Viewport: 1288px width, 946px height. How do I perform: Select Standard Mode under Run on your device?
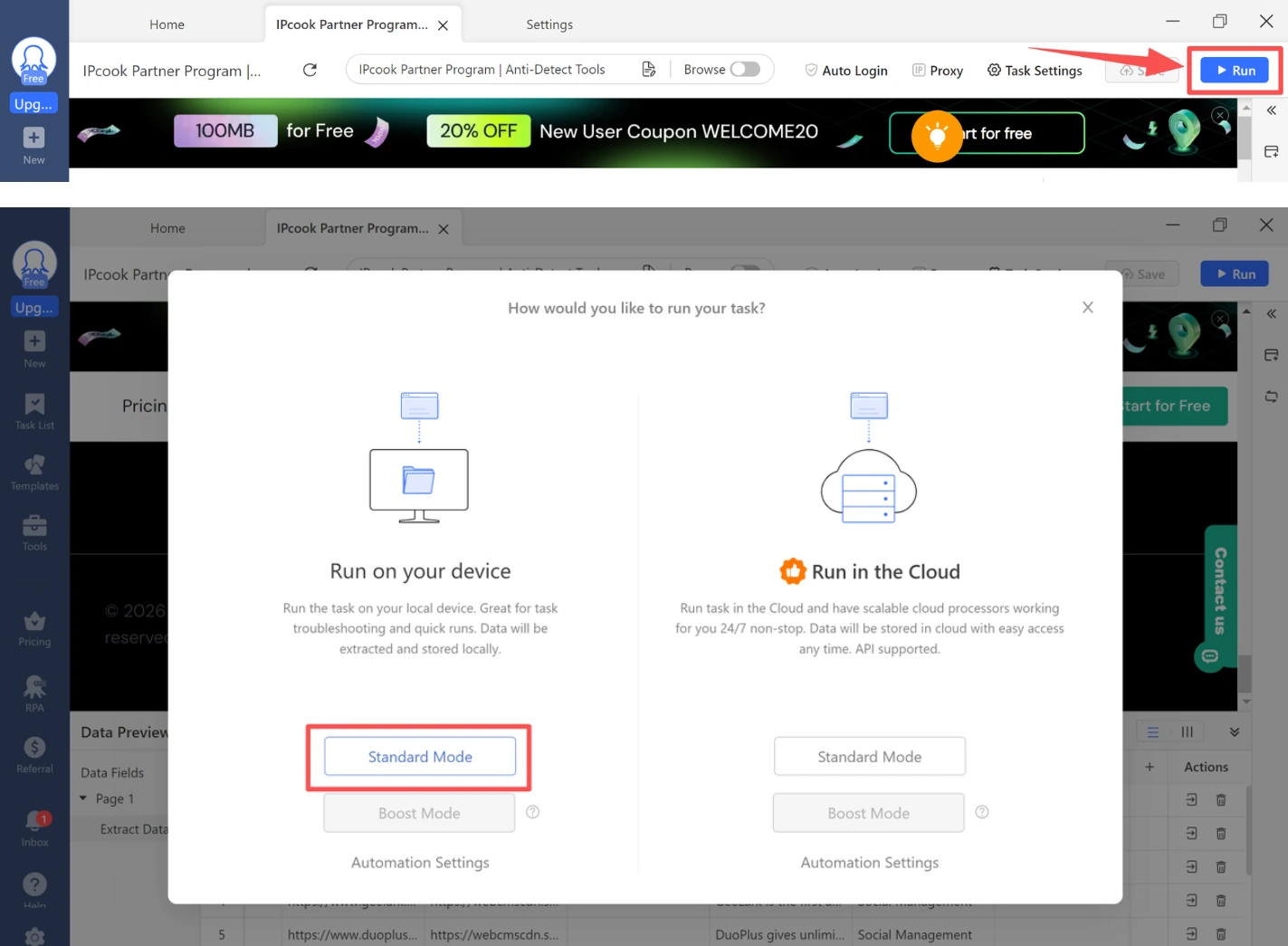point(420,757)
